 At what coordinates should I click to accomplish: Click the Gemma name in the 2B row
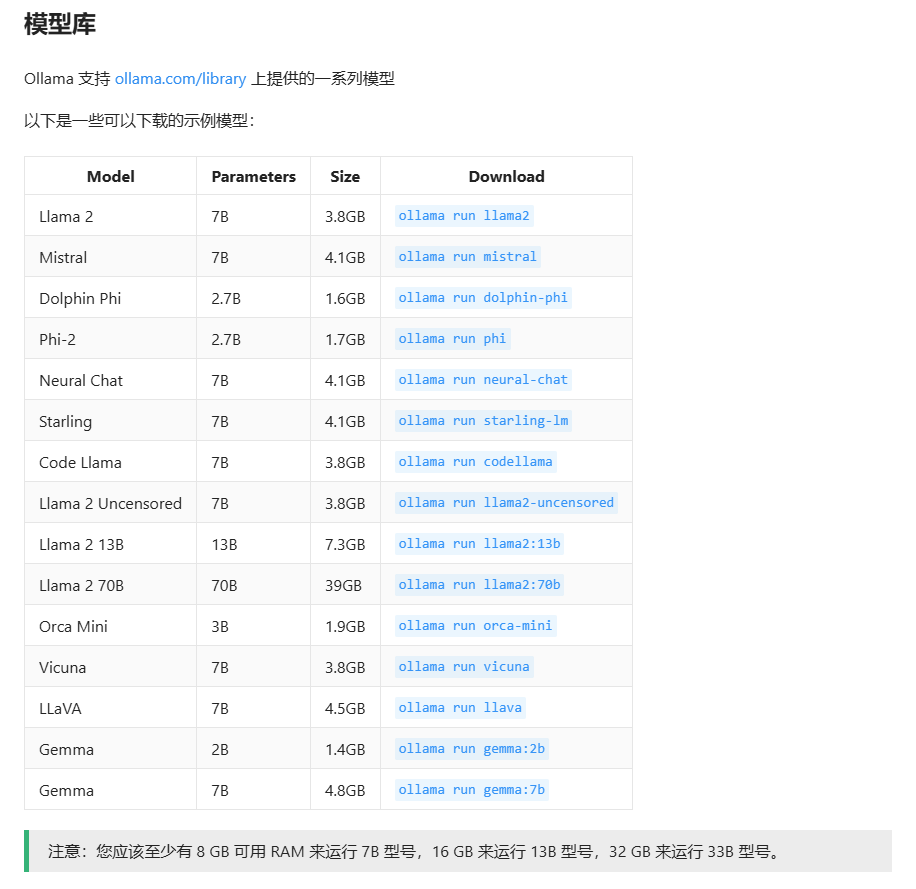click(67, 749)
